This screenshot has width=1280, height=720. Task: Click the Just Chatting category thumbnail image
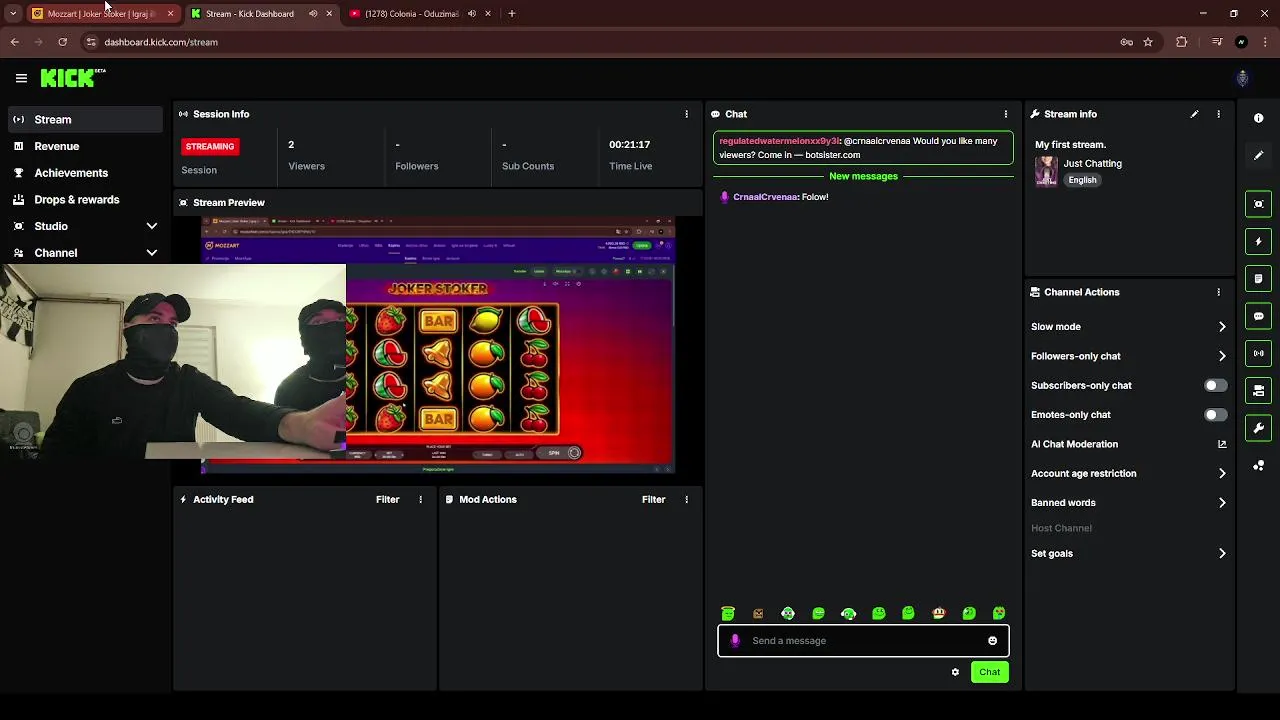[x=1046, y=171]
